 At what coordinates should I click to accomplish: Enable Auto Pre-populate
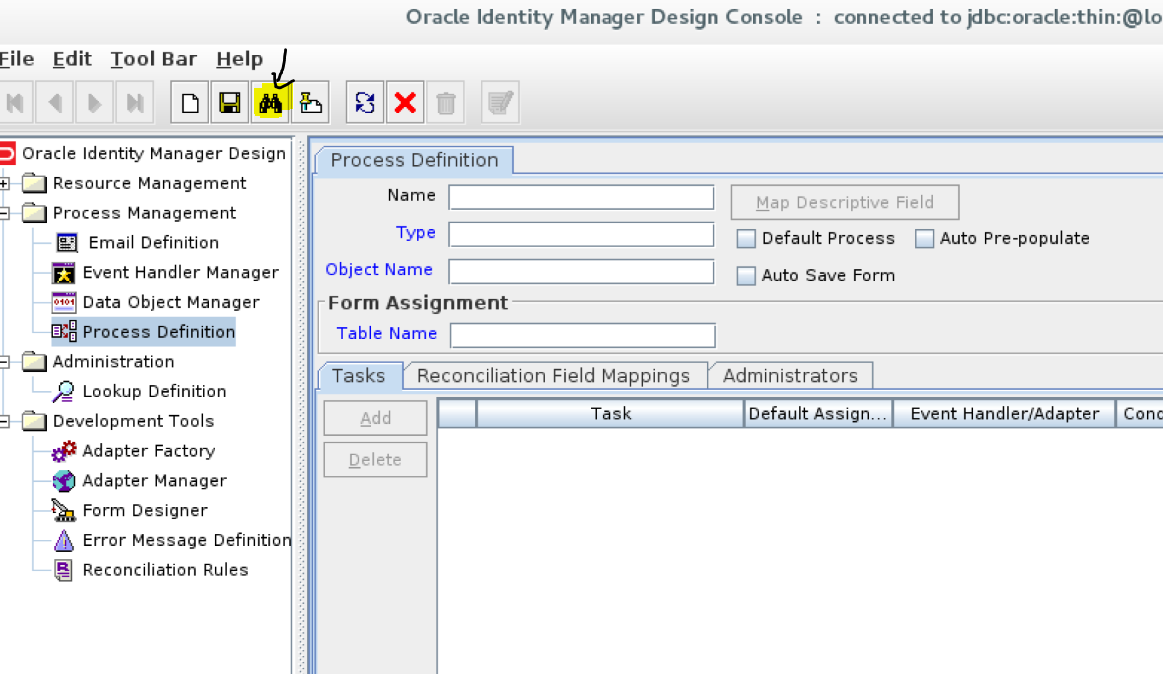point(923,238)
